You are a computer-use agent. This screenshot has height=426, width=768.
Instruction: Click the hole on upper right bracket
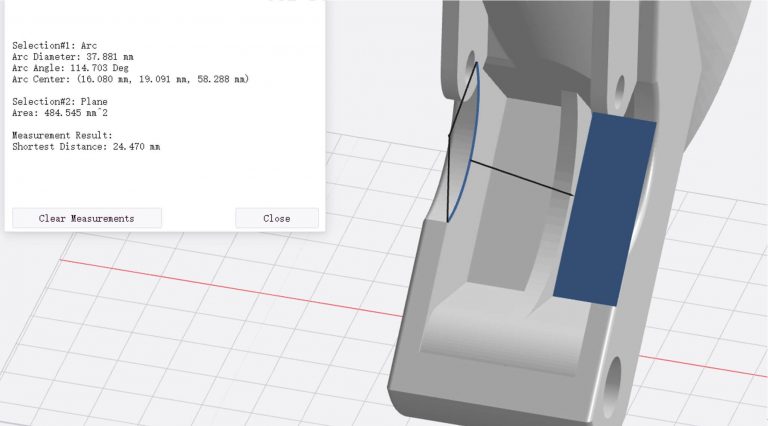click(x=620, y=90)
